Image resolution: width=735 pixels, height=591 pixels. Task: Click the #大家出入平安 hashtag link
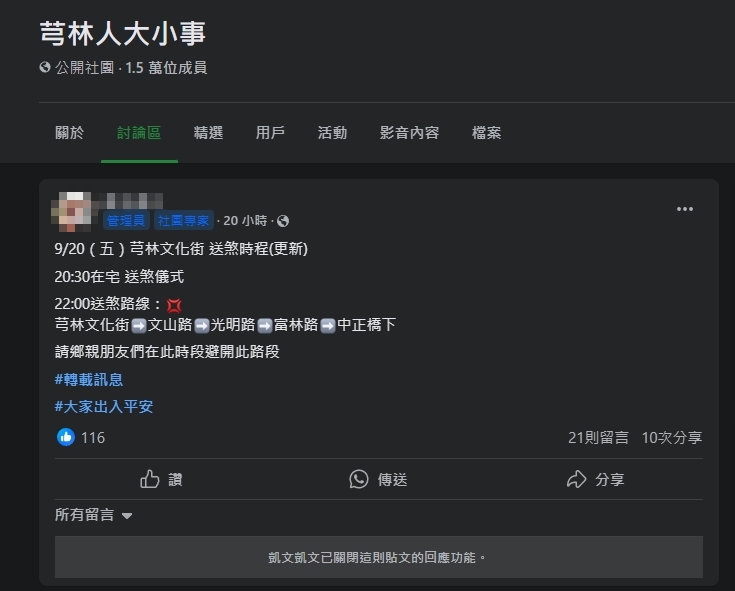(x=104, y=406)
